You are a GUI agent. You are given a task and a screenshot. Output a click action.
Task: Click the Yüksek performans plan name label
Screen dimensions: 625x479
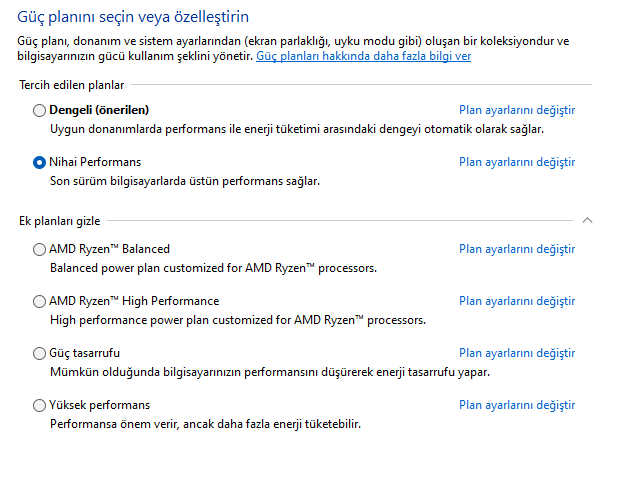coord(99,405)
